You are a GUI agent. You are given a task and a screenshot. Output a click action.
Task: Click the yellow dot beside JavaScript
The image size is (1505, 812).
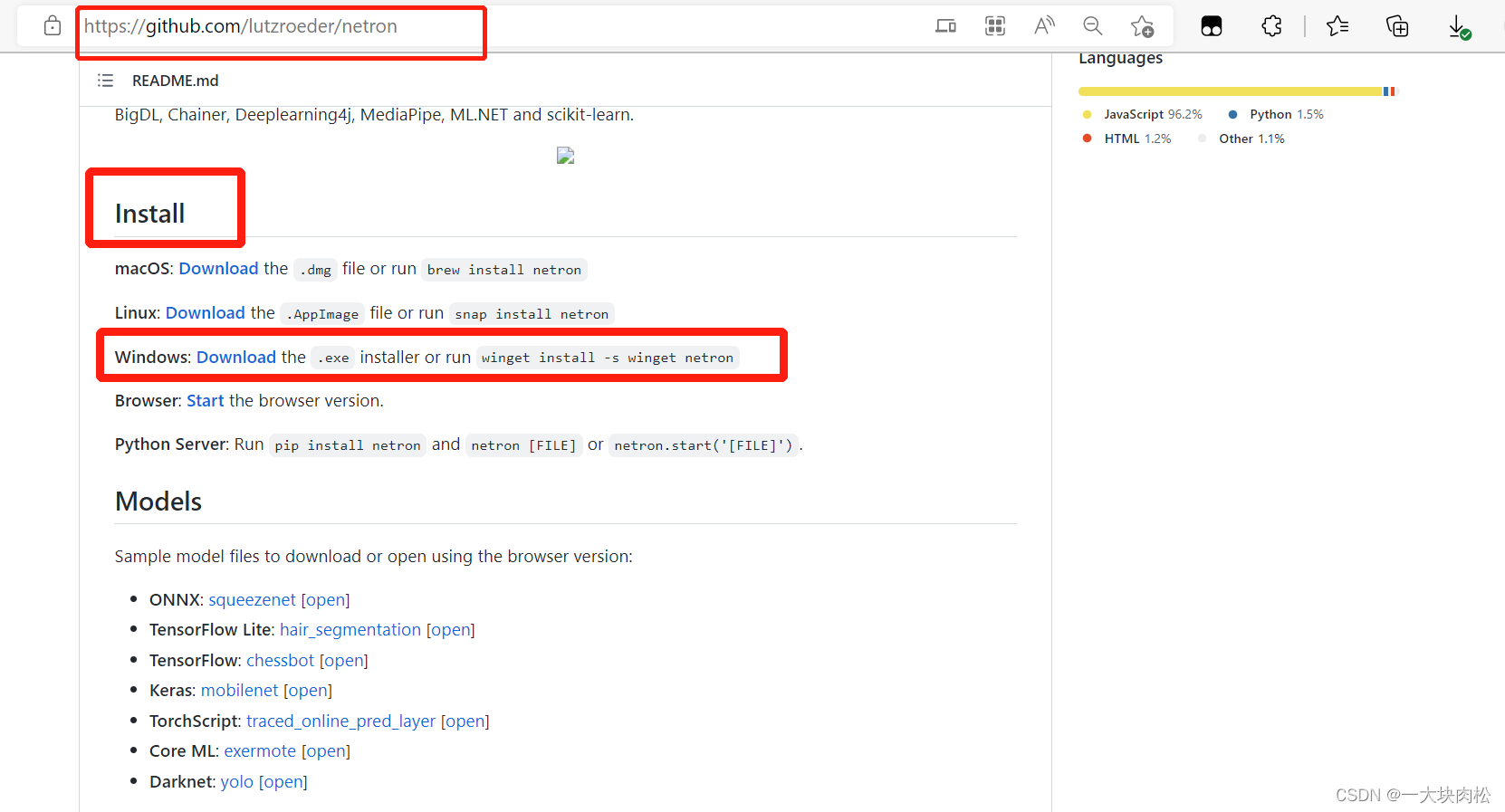point(1087,114)
